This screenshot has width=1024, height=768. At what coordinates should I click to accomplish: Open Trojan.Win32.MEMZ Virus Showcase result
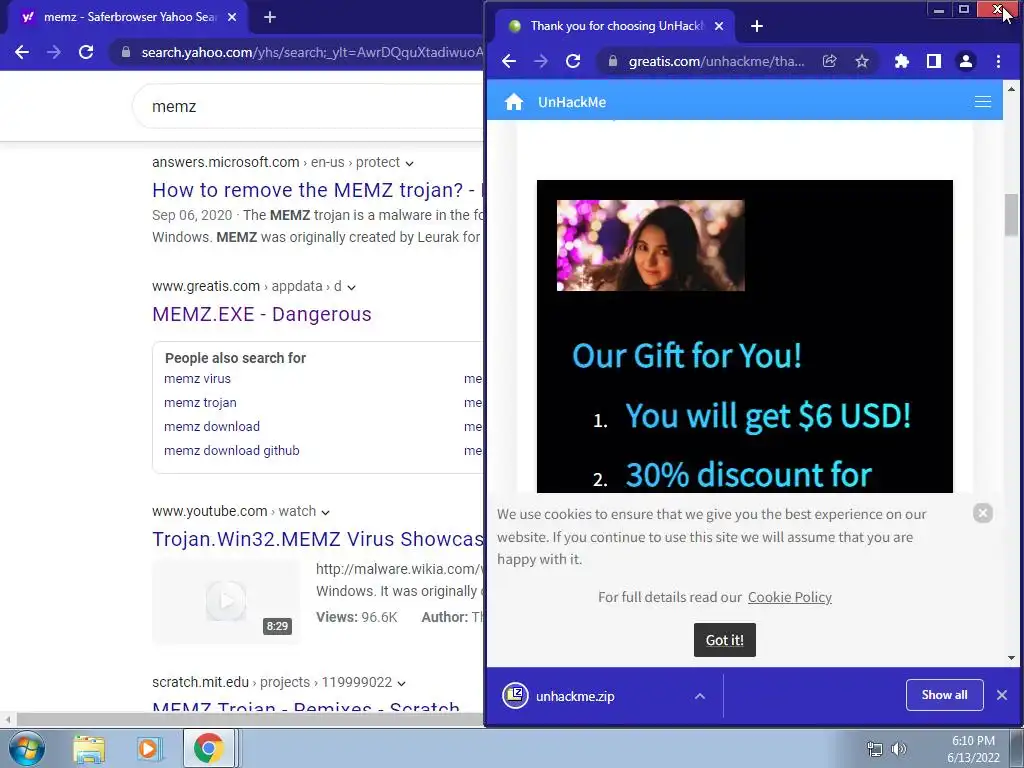pyautogui.click(x=317, y=539)
